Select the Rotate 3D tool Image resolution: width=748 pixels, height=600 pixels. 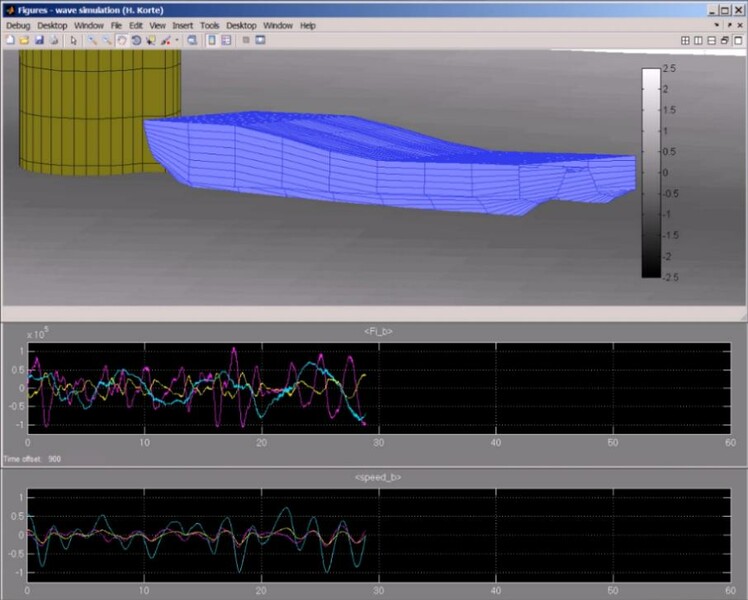click(135, 40)
